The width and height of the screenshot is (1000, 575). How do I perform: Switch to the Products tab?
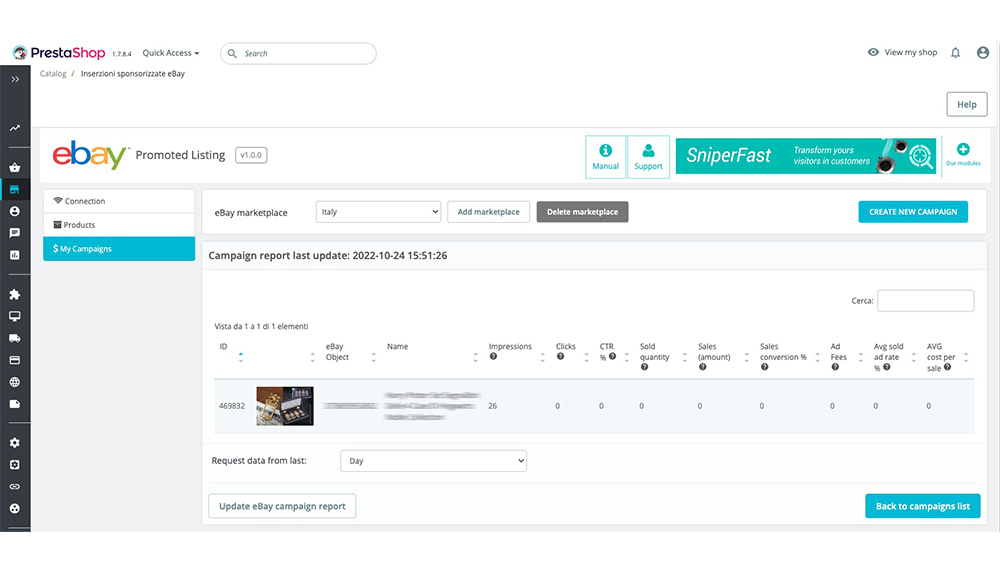pyautogui.click(x=119, y=225)
